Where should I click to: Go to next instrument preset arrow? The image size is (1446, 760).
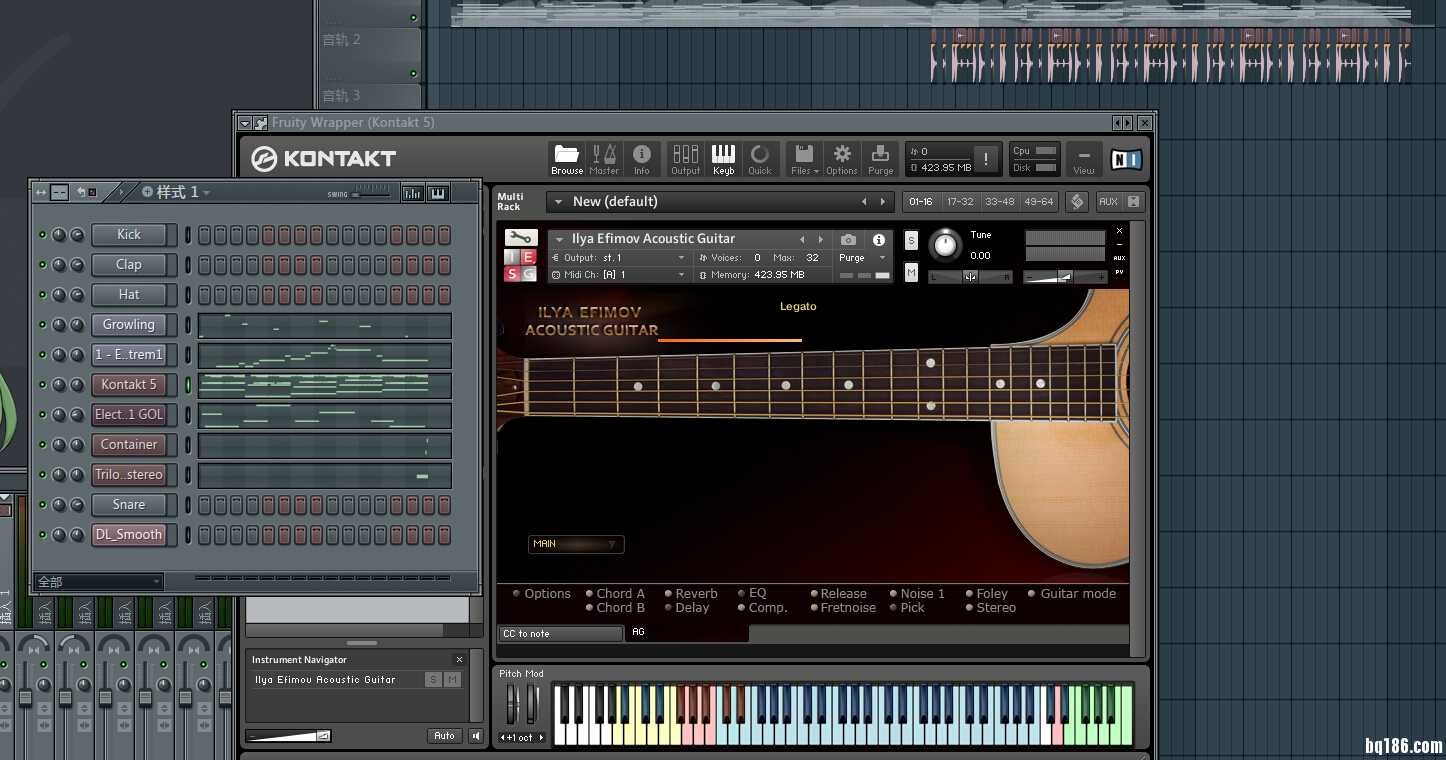tap(820, 240)
